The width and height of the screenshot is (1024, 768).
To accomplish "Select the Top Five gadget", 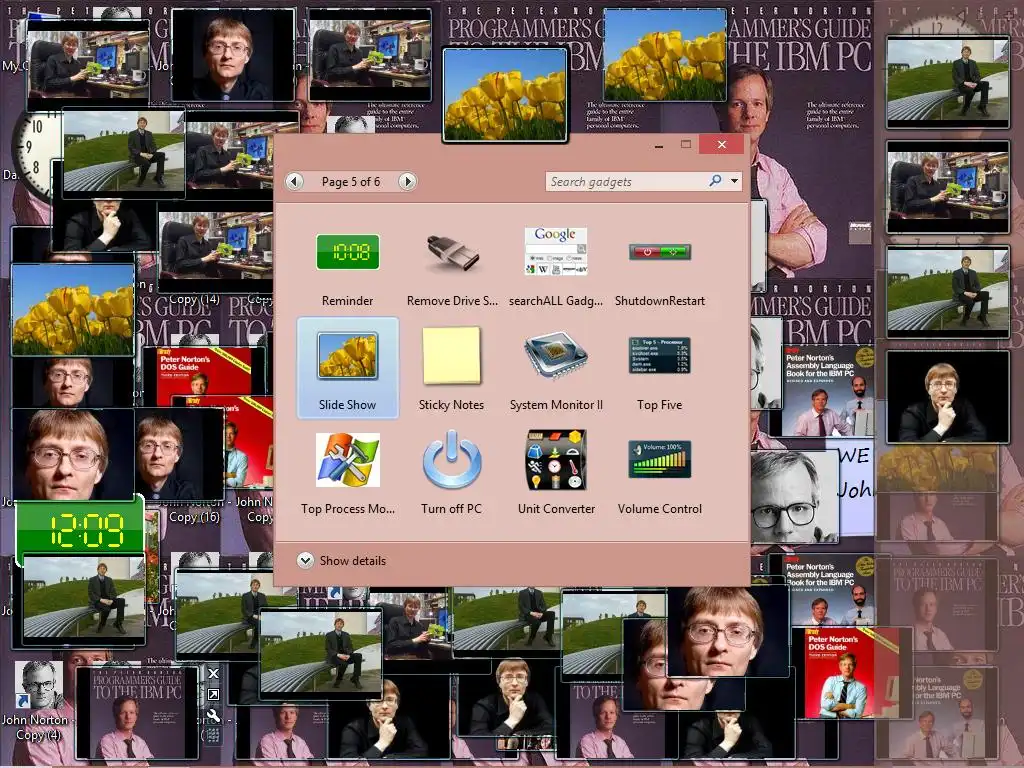I will [660, 368].
